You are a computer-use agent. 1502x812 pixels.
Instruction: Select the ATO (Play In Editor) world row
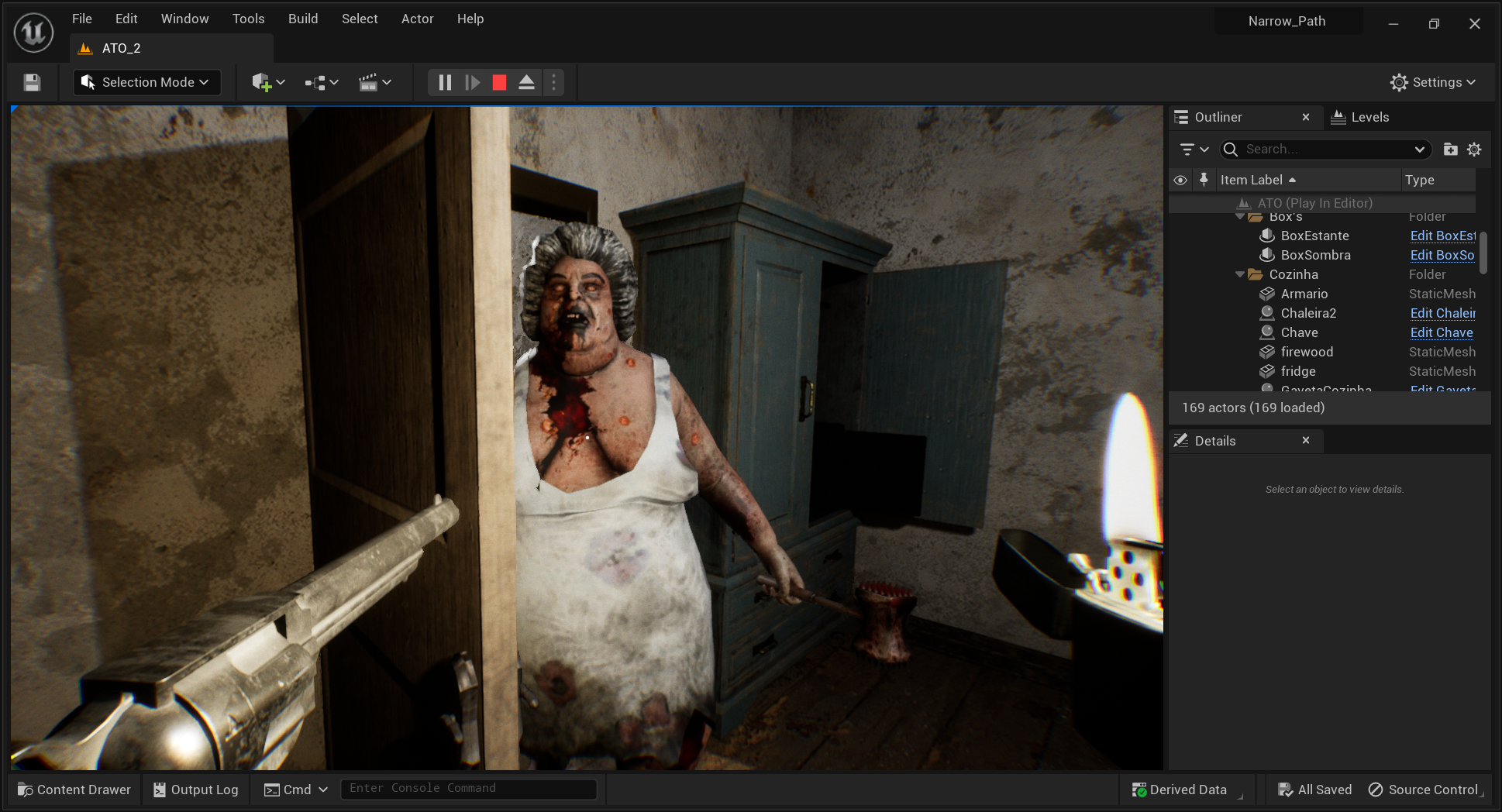[1322, 203]
